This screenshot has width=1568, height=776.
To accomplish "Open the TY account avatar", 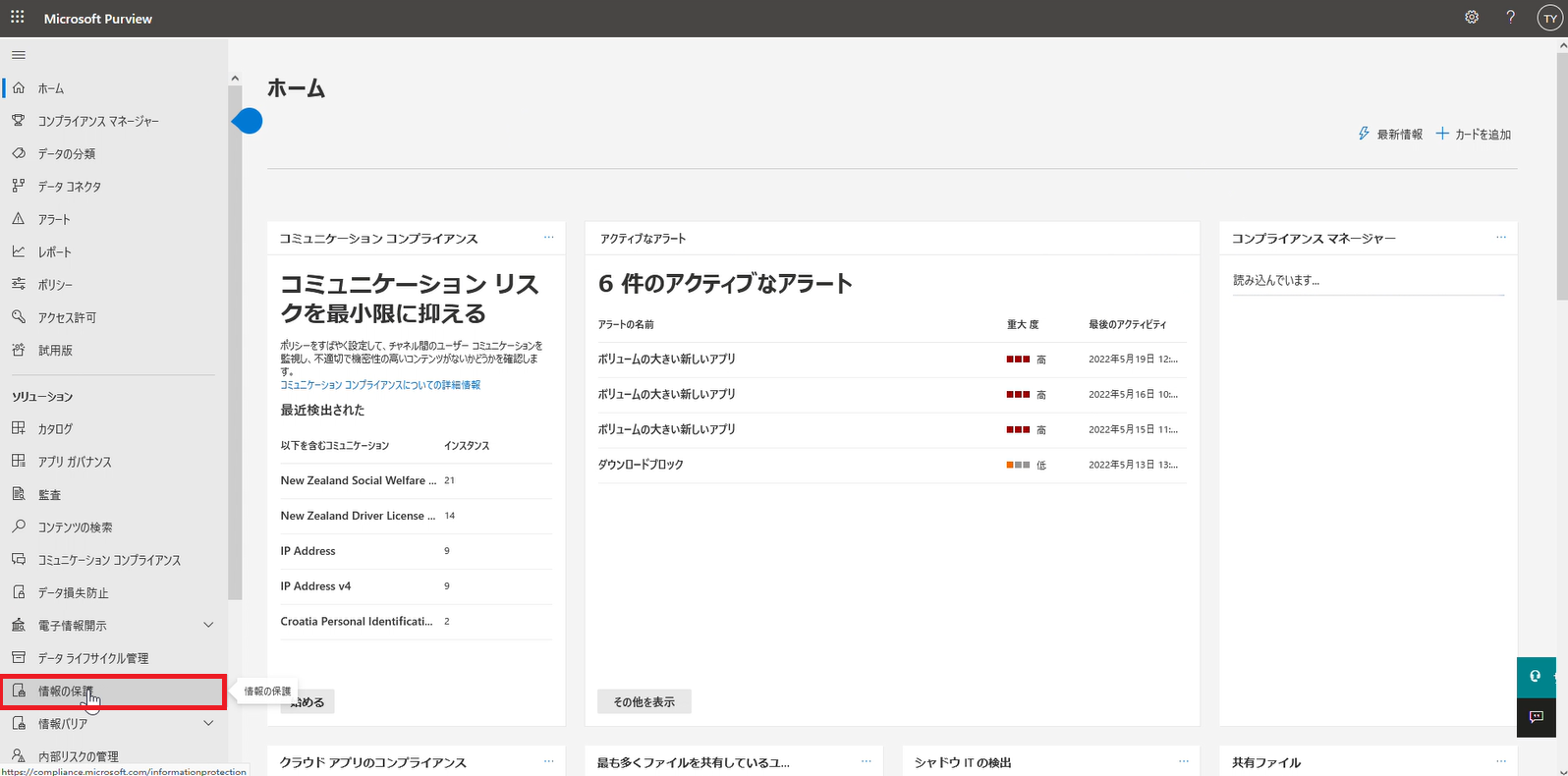I will pos(1550,19).
